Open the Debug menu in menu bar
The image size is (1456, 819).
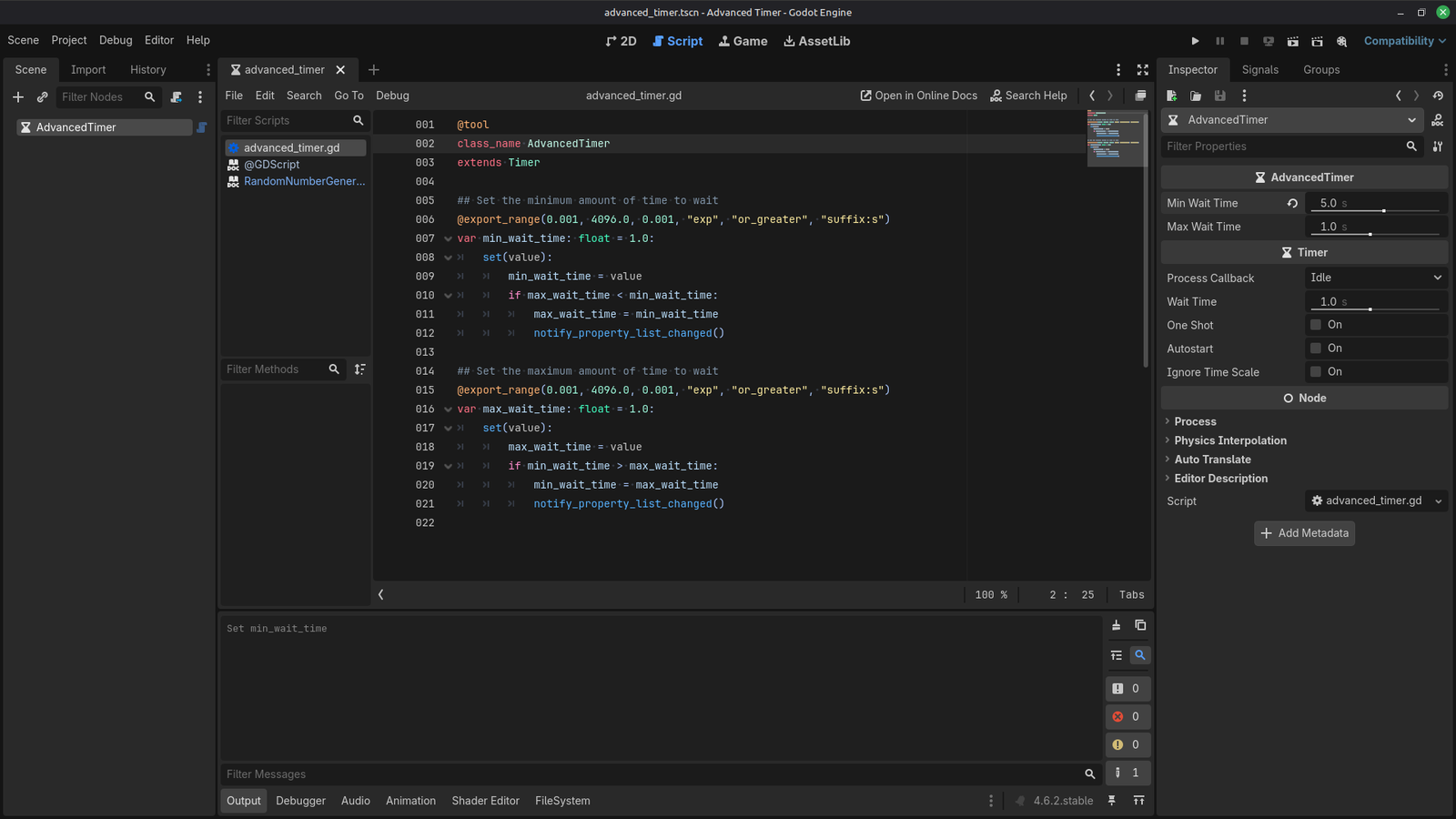click(x=116, y=40)
